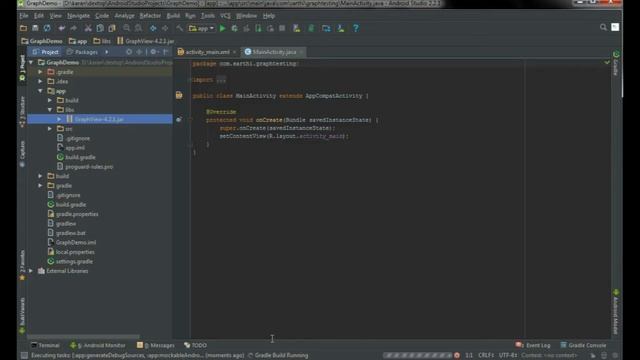The width and height of the screenshot is (640, 360).
Task: Expand the .idea folder node
Action: click(40, 81)
